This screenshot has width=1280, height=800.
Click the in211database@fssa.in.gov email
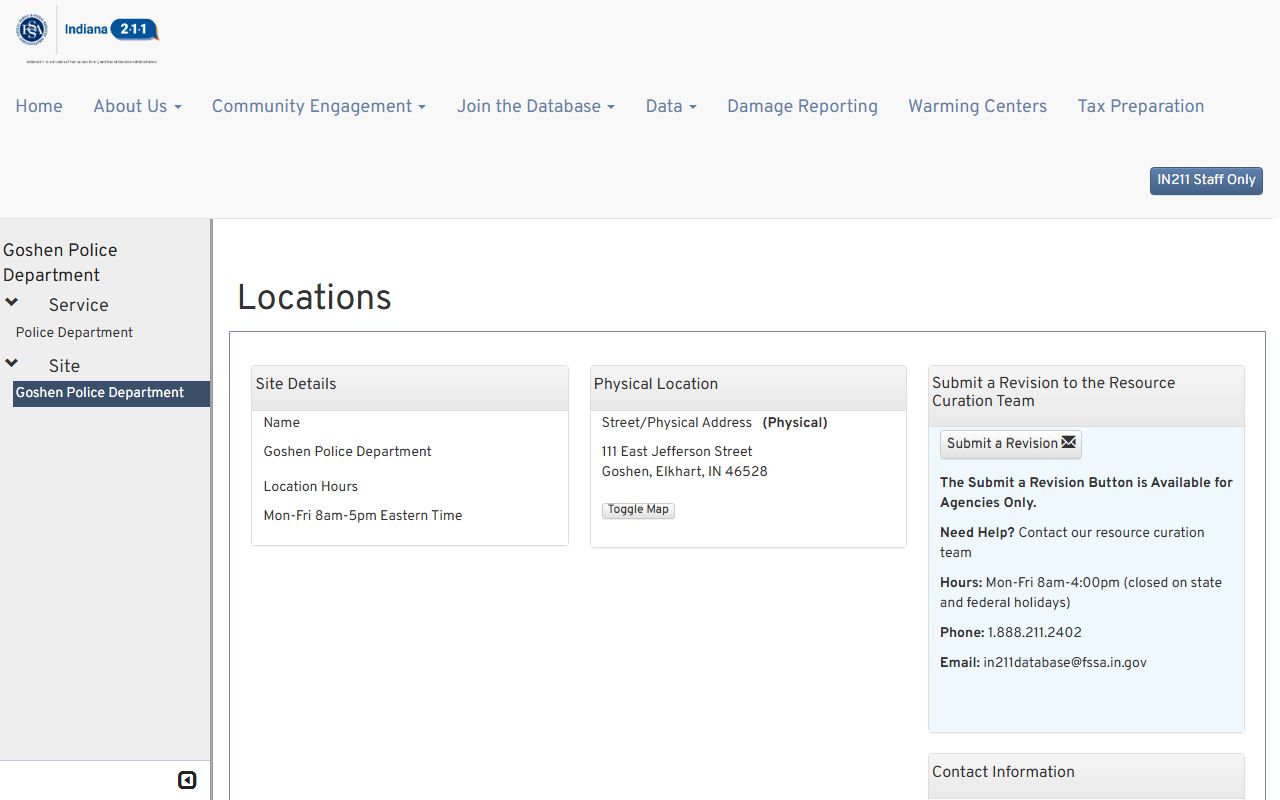[x=1065, y=663]
